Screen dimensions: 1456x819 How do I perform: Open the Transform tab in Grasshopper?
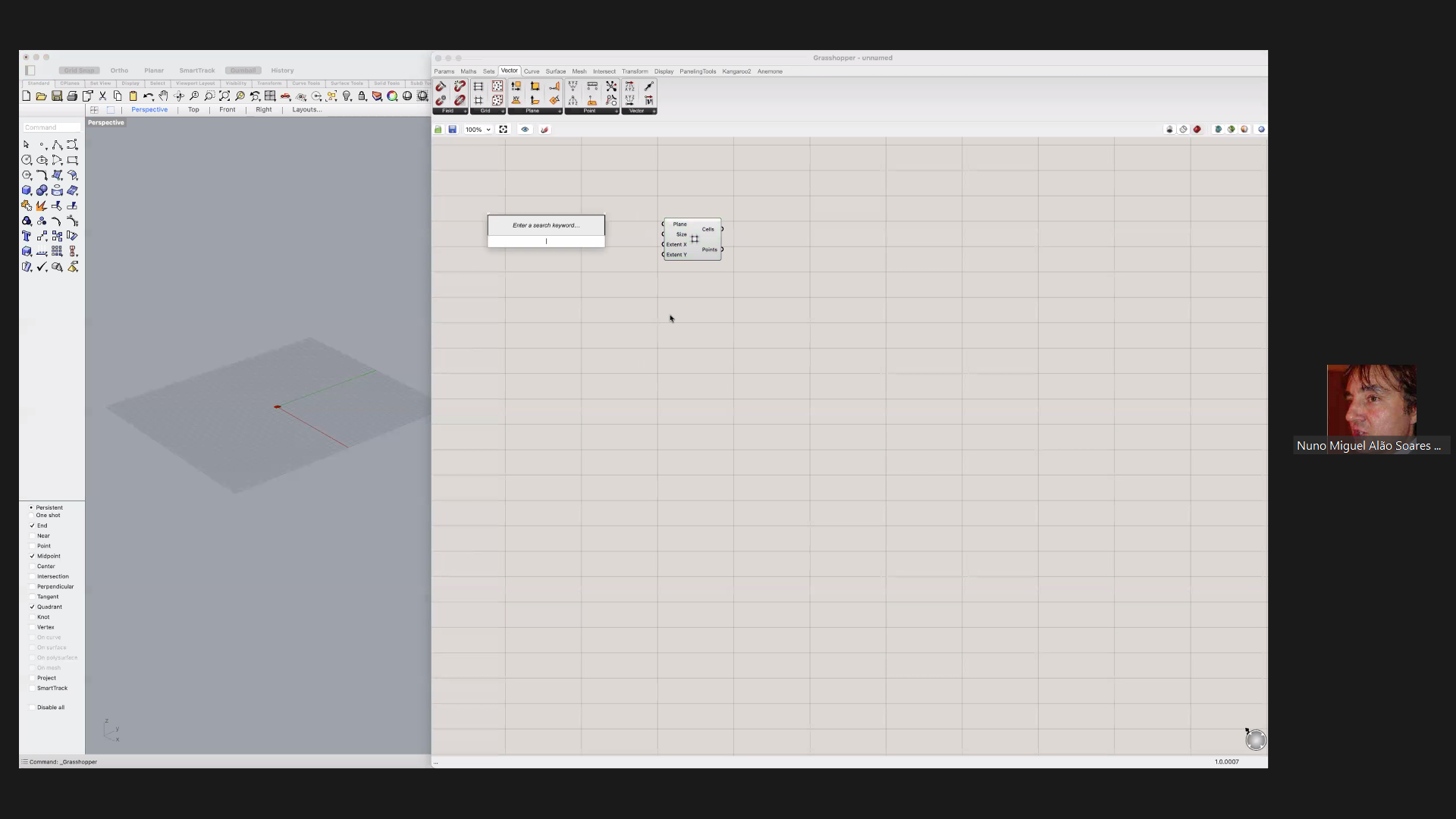[x=635, y=71]
